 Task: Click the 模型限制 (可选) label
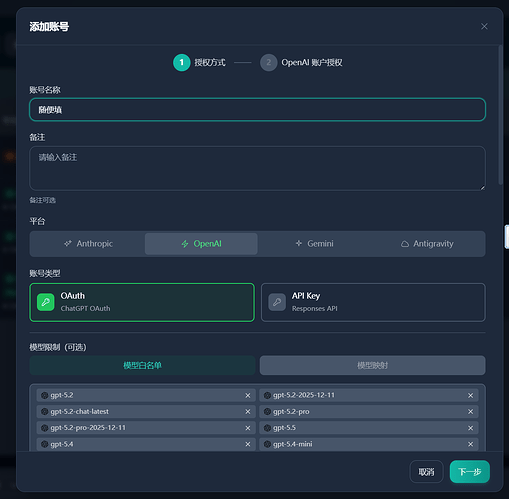(x=58, y=347)
